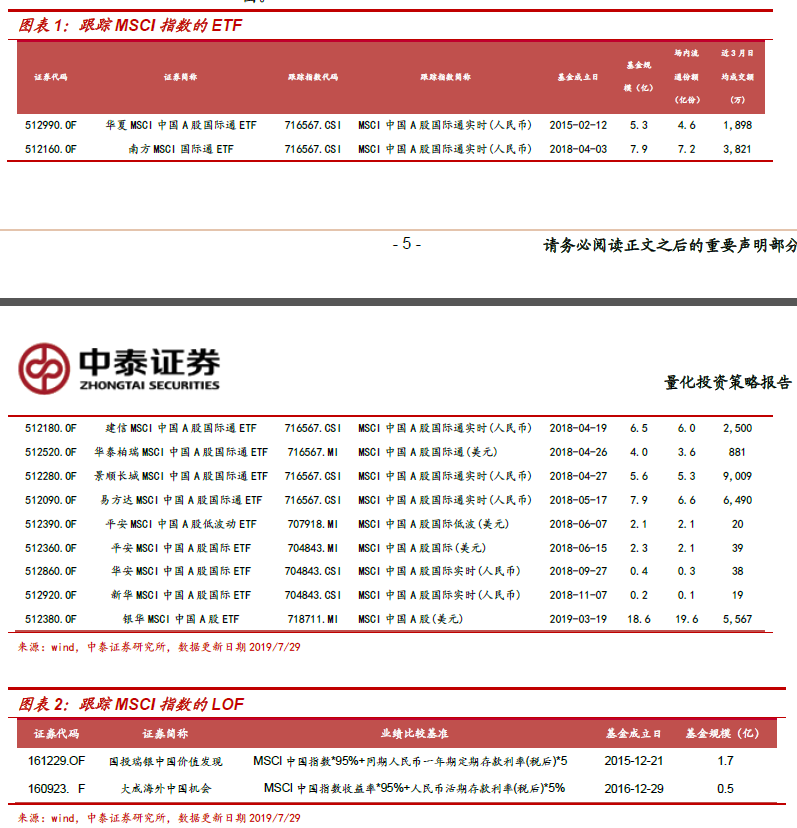Image resolution: width=797 pixels, height=828 pixels.
Task: Click circulating shares value 19.6
Action: coord(686,619)
